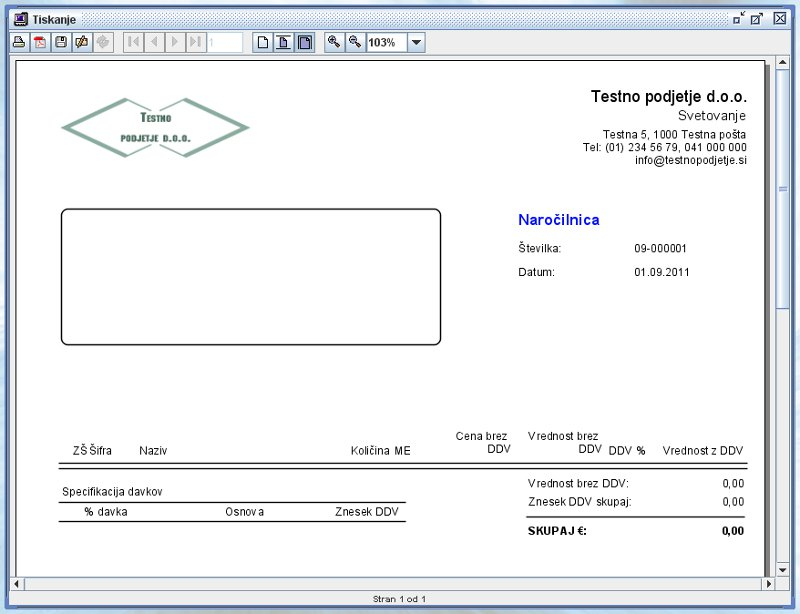This screenshot has height=614, width=800.
Task: Click the vertical scrollbar down arrow
Action: coord(783,567)
